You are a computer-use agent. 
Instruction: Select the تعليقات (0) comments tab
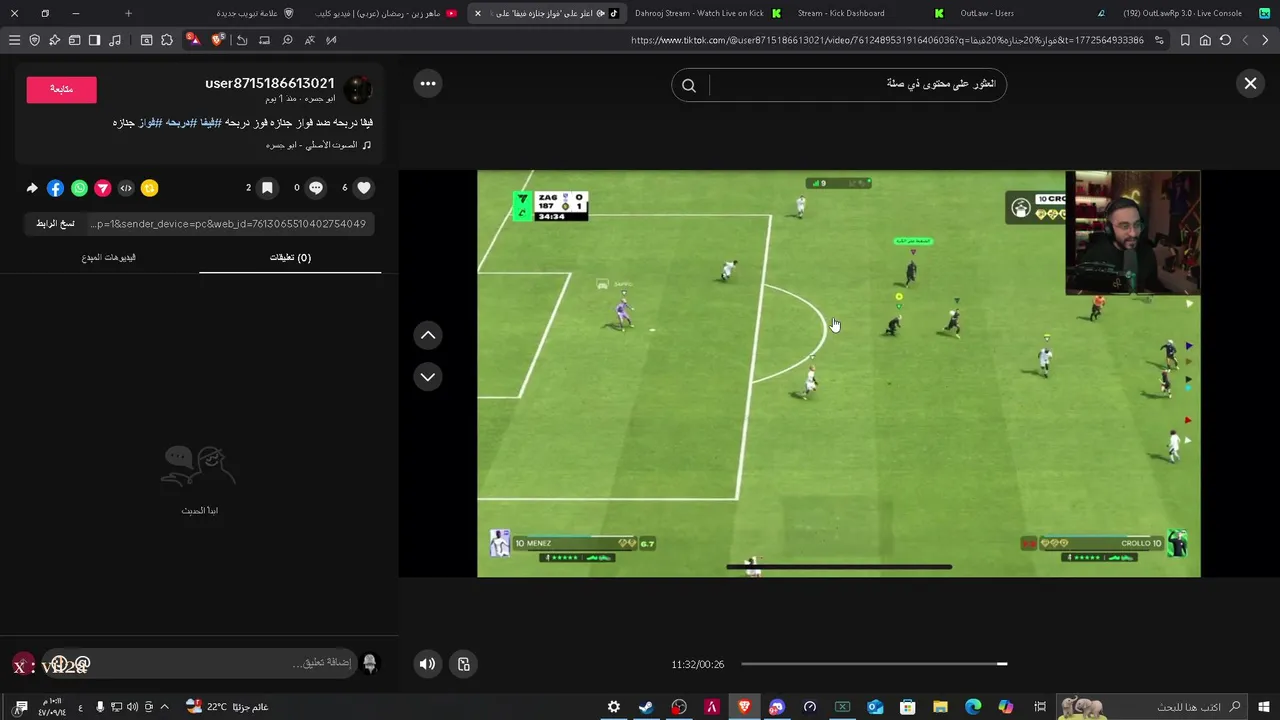click(290, 257)
